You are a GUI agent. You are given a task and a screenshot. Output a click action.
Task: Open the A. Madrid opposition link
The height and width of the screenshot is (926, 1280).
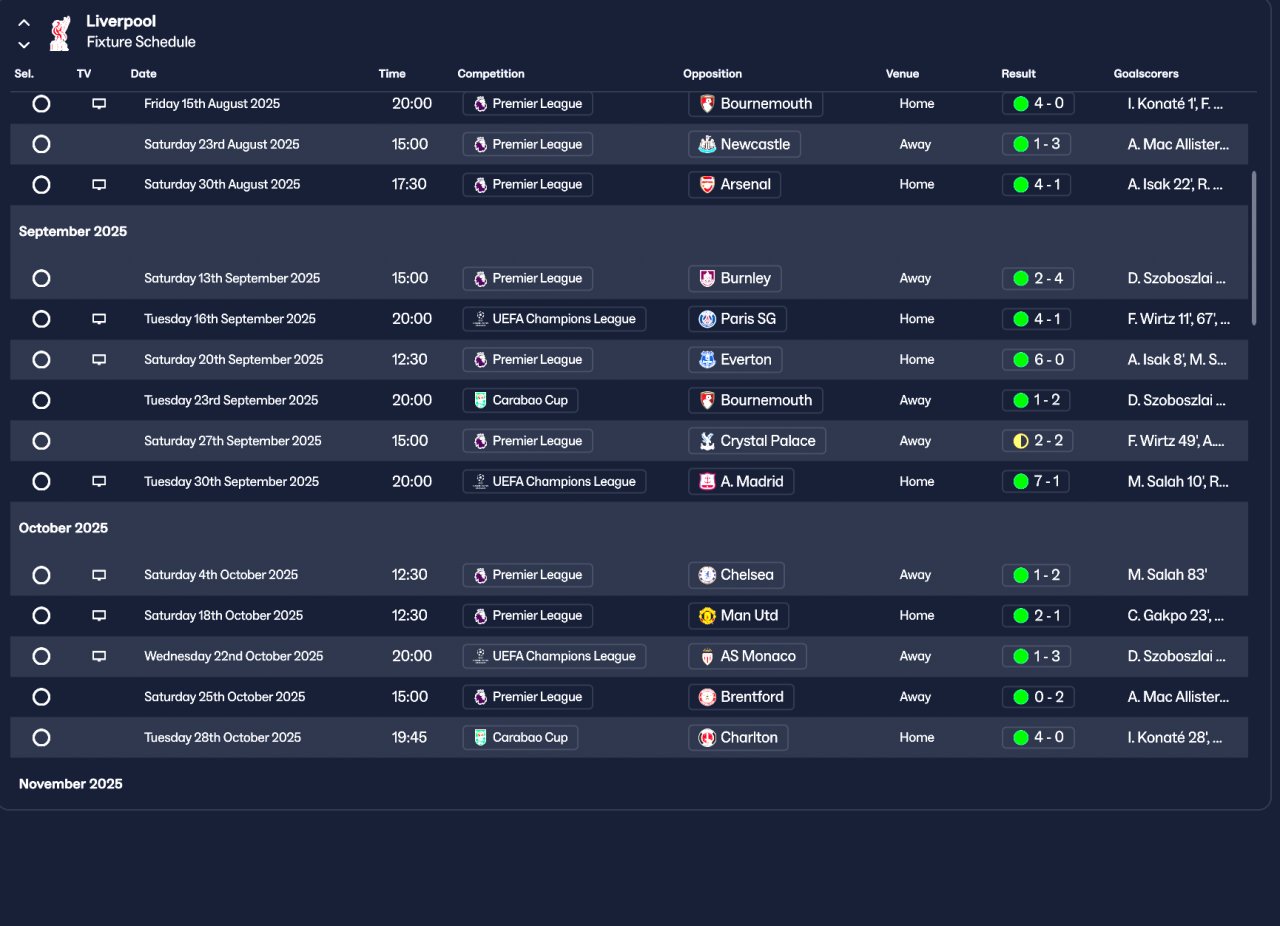coord(742,481)
